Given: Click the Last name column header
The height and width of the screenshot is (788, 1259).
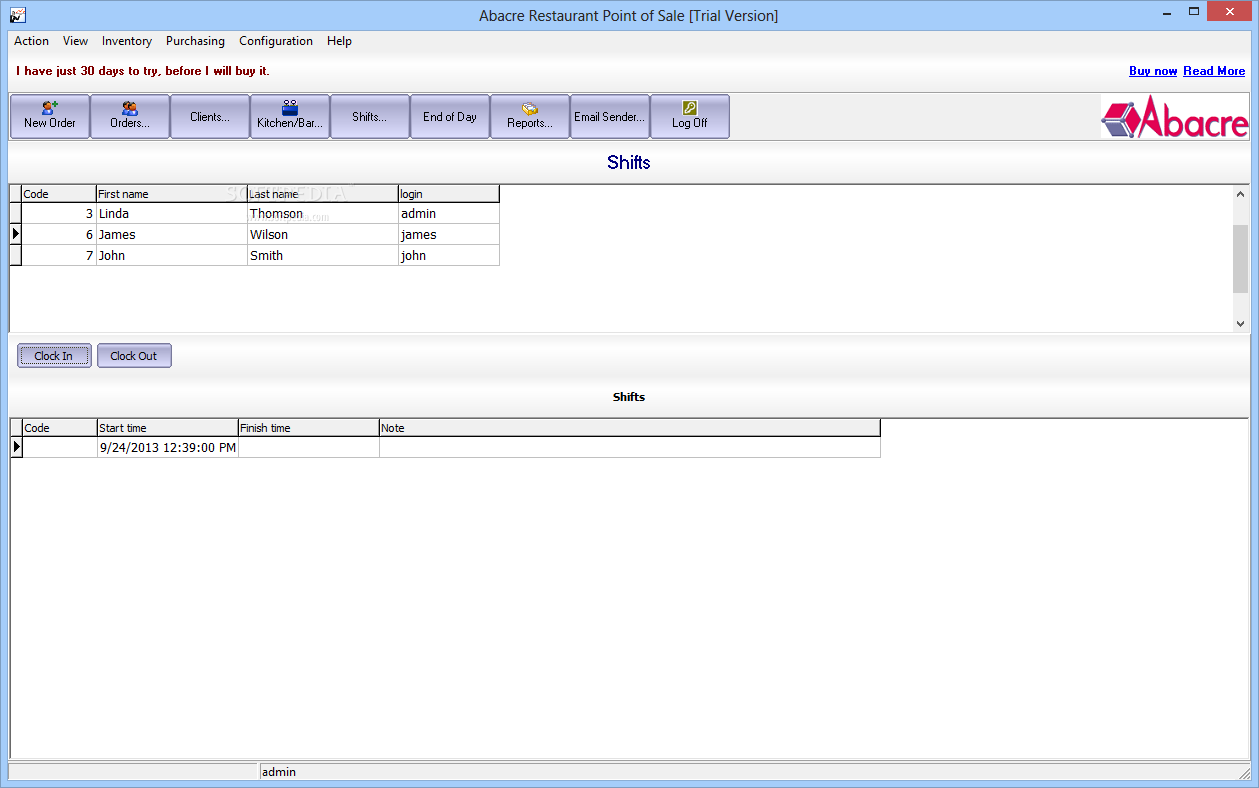Looking at the screenshot, I should 322,194.
